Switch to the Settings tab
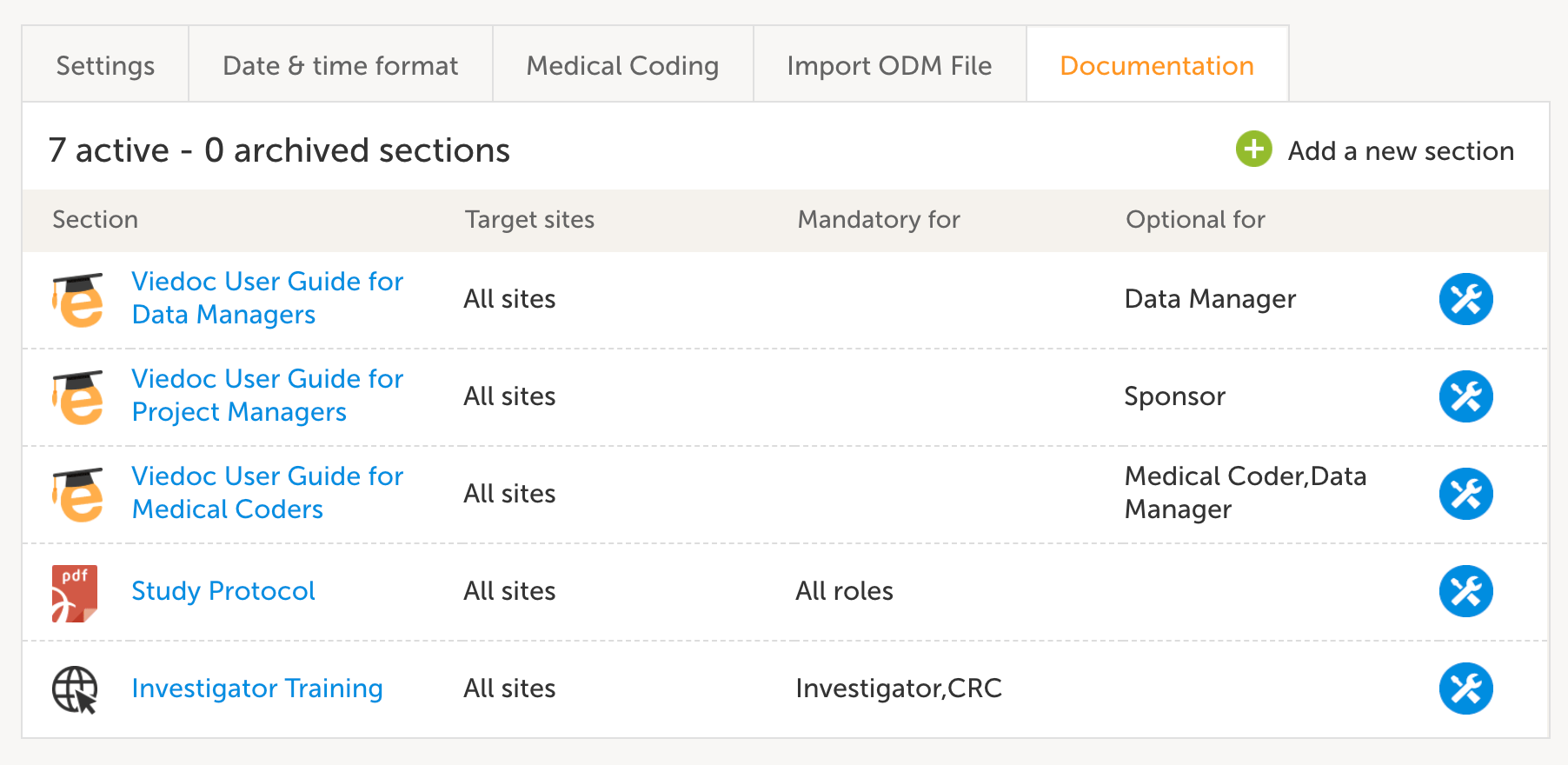This screenshot has width=1568, height=765. (105, 66)
